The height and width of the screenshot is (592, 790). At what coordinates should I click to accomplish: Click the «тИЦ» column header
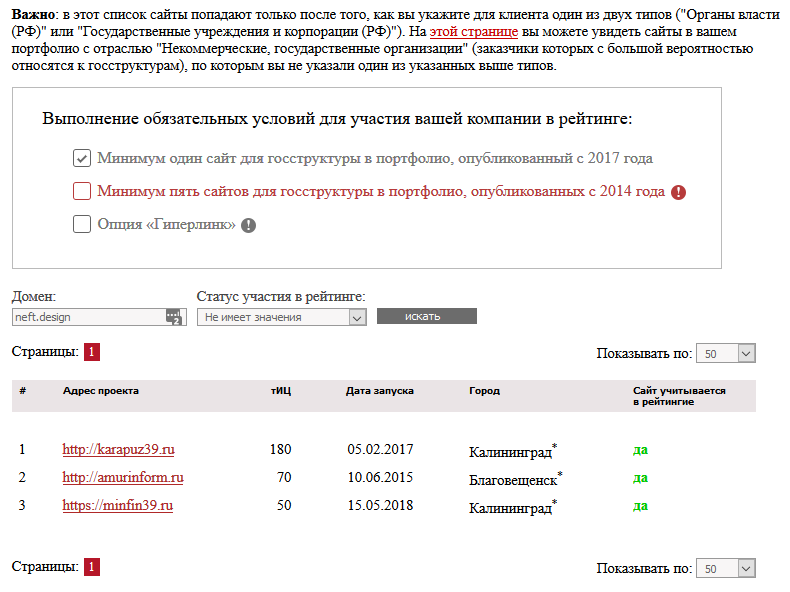click(281, 391)
